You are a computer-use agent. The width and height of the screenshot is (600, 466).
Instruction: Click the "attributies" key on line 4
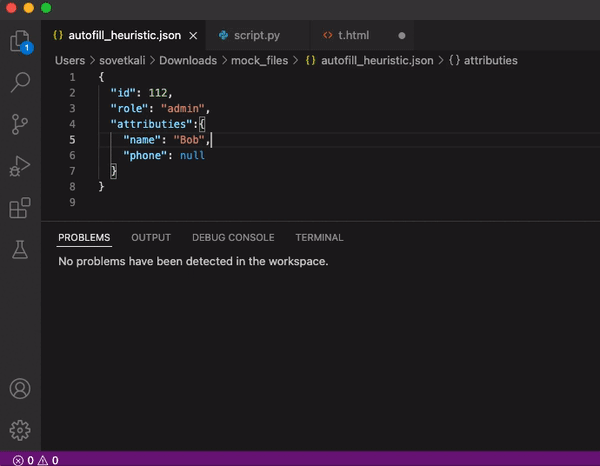151,124
